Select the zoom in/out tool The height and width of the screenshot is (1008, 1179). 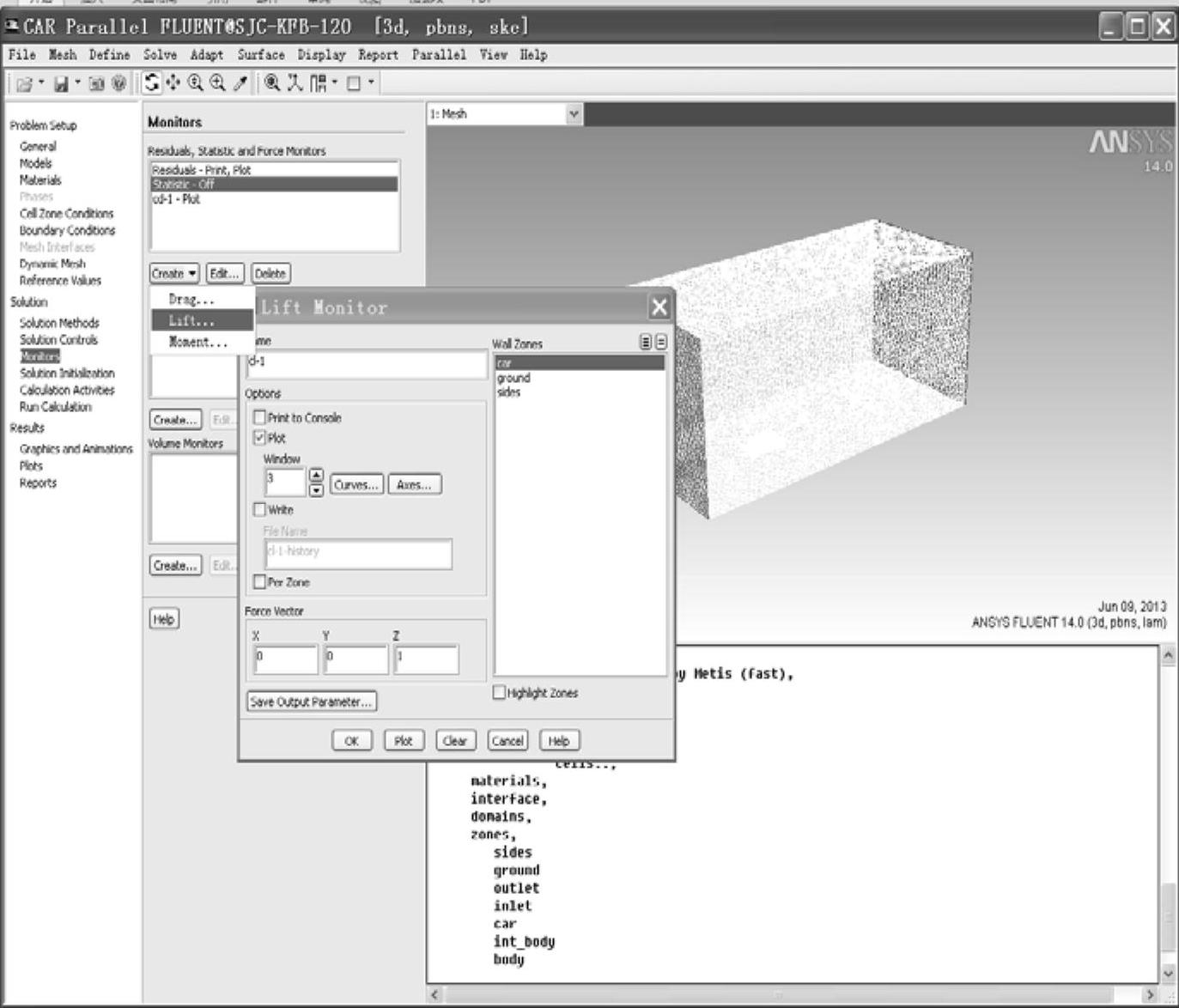[x=196, y=83]
